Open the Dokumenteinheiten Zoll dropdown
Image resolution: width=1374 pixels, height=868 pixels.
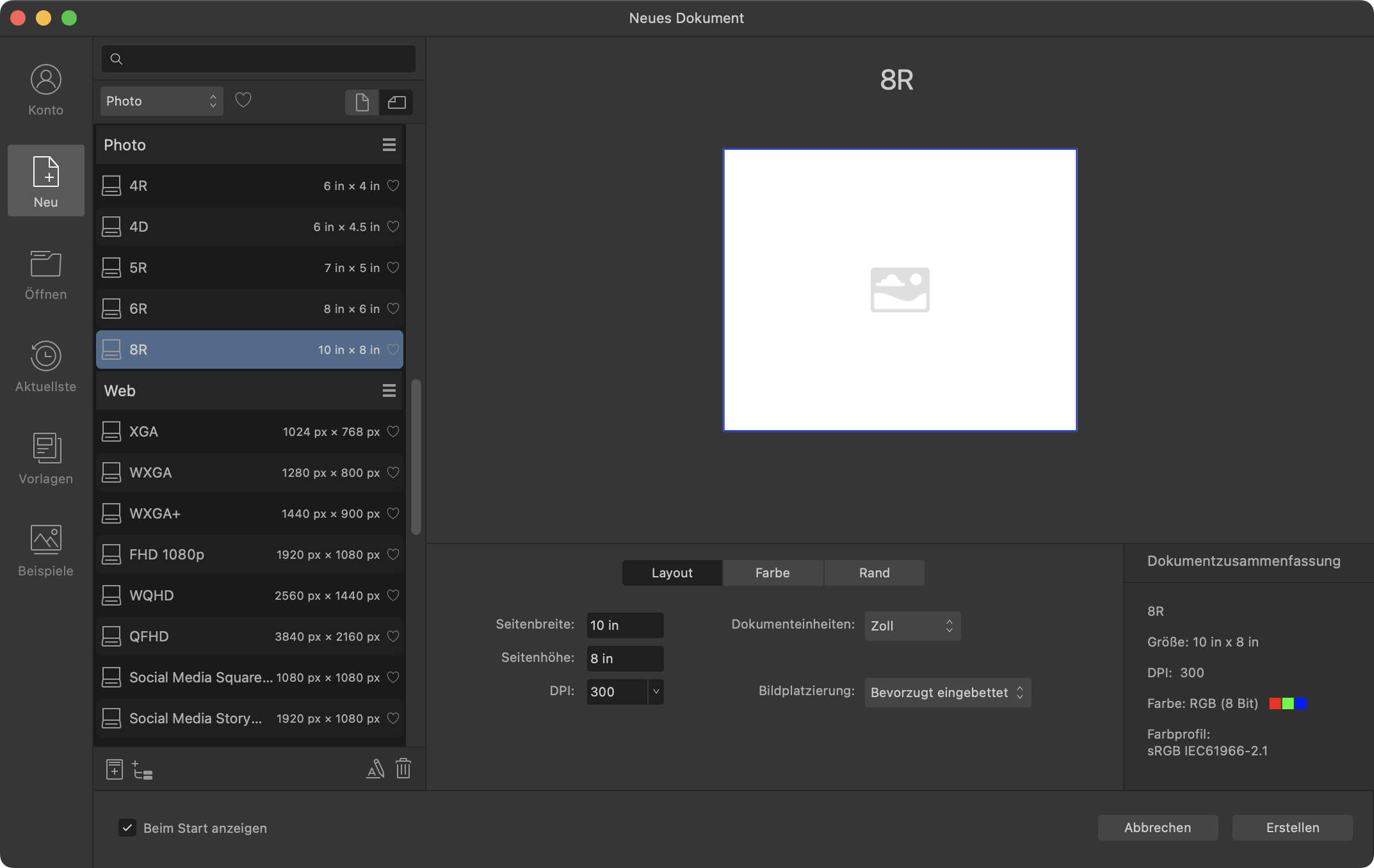(911, 624)
